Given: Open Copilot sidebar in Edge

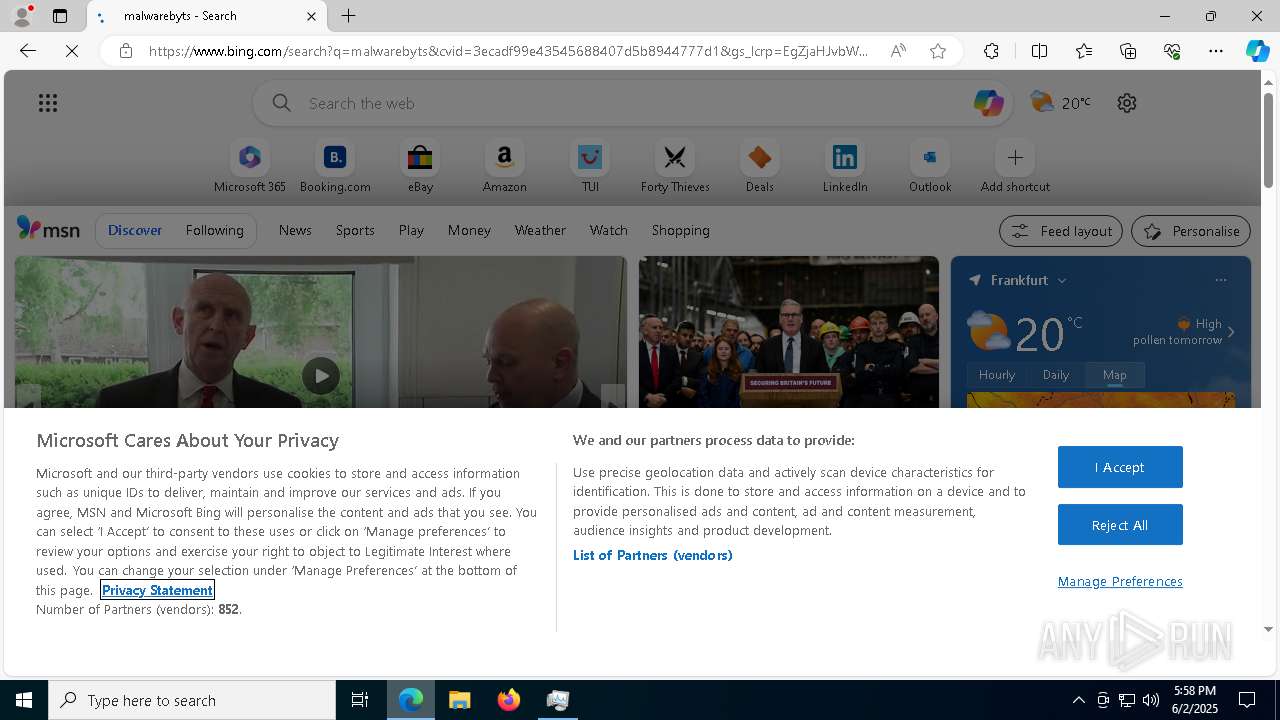Looking at the screenshot, I should [1258, 51].
